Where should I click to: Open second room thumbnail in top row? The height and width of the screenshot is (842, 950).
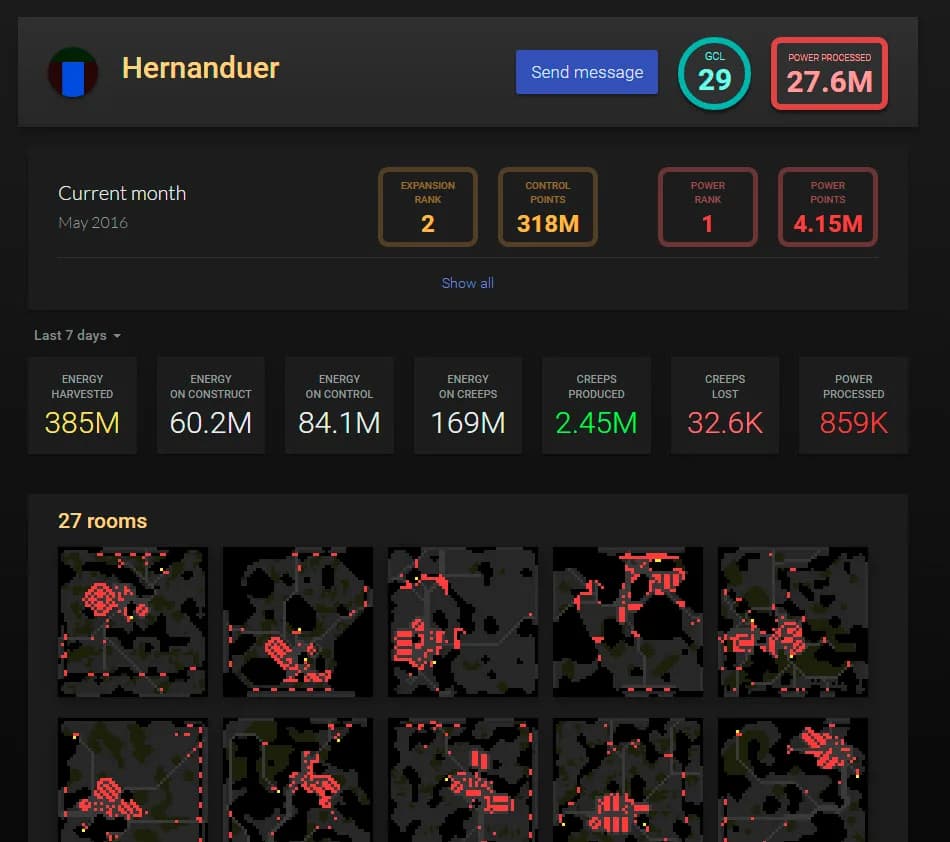click(x=298, y=622)
